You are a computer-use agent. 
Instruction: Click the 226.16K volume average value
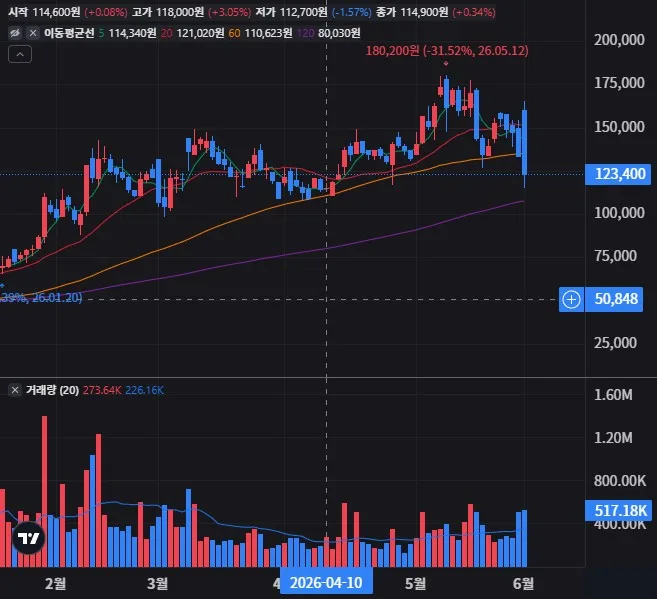(145, 390)
